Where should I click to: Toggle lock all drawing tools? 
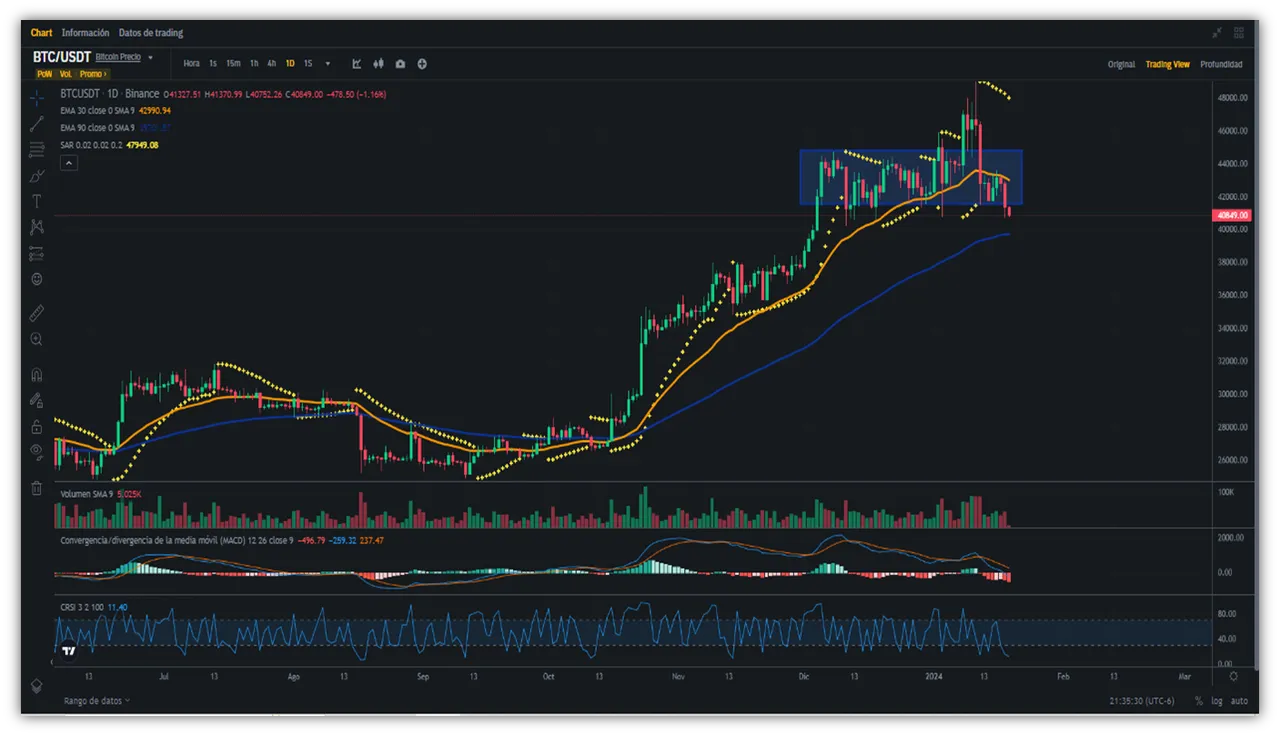click(36, 426)
